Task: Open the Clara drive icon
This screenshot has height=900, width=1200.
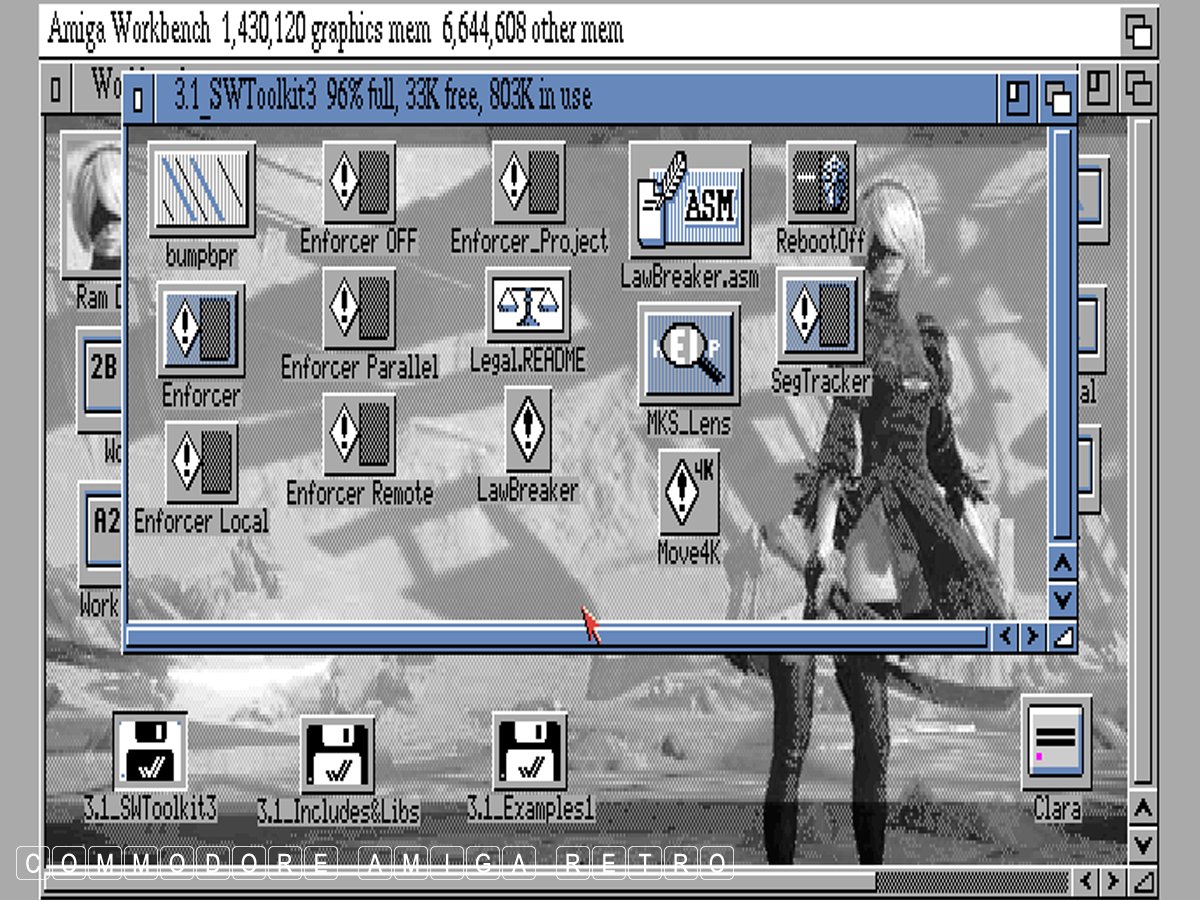Action: coord(1056,745)
